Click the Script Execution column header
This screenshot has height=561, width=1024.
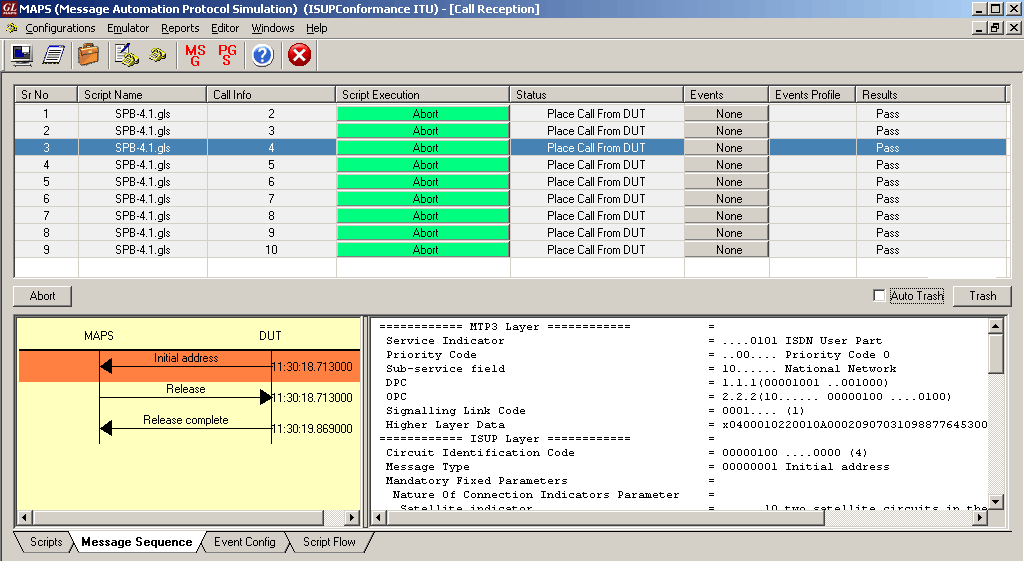pyautogui.click(x=423, y=95)
